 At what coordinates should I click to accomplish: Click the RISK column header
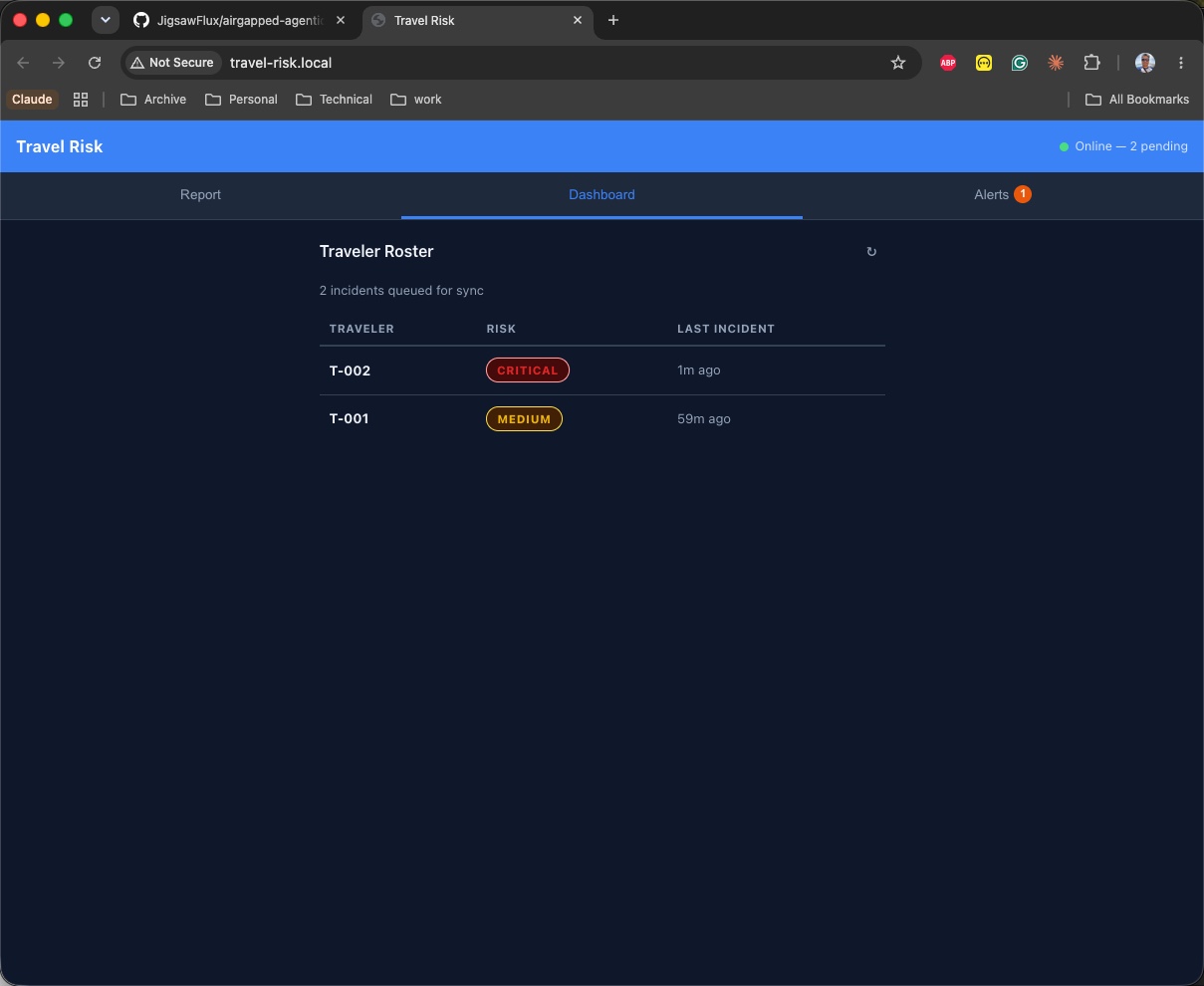coord(501,329)
